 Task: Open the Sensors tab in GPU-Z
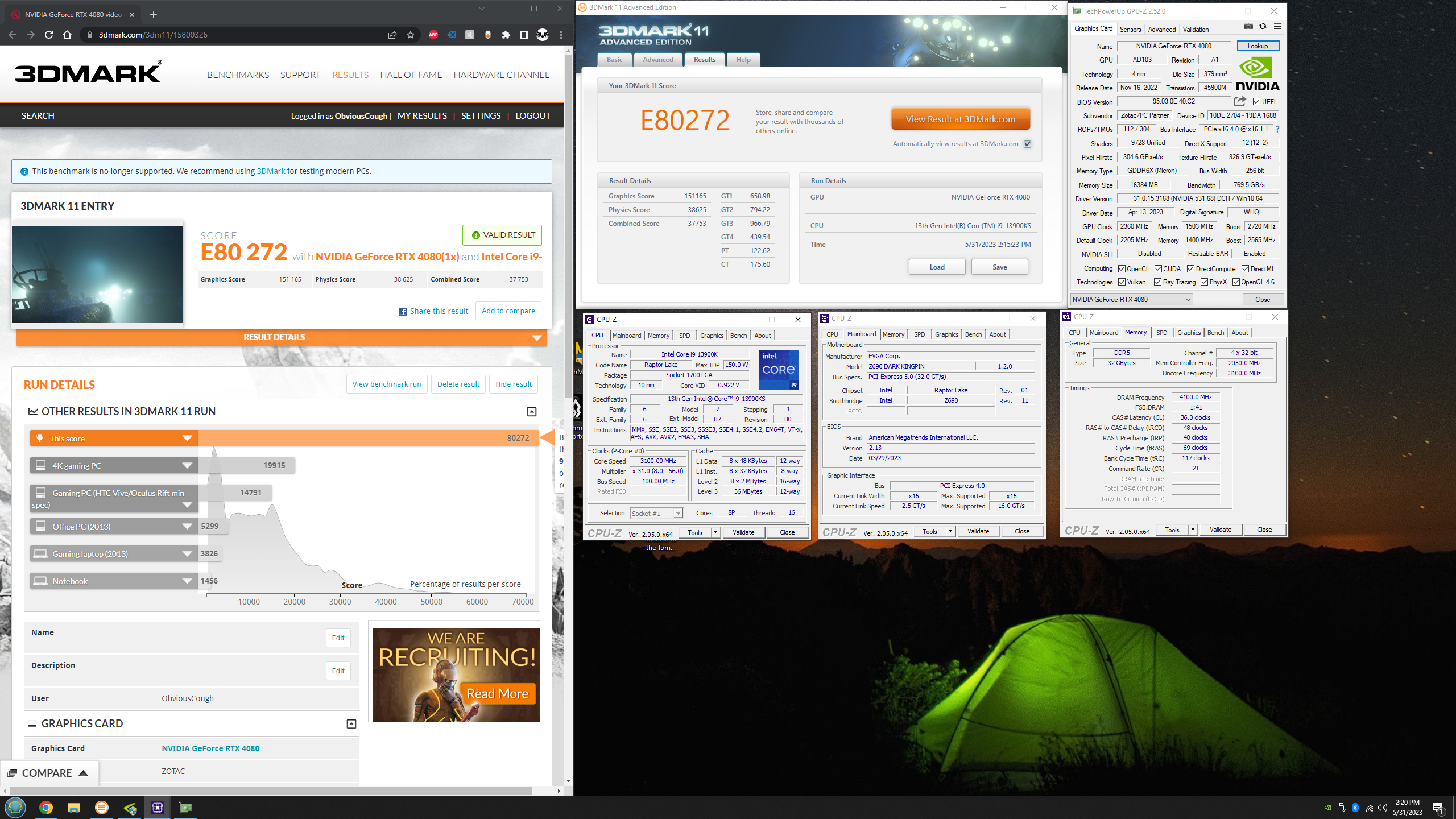pyautogui.click(x=1130, y=30)
